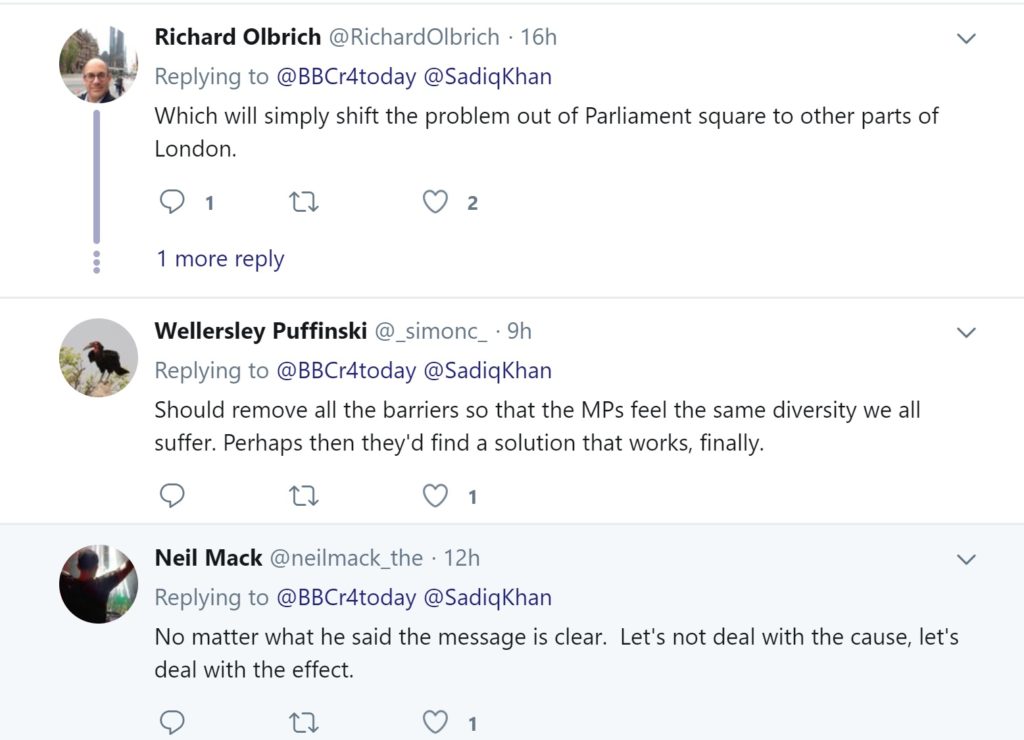Retweet Neil Mack's tweet

pyautogui.click(x=303, y=722)
